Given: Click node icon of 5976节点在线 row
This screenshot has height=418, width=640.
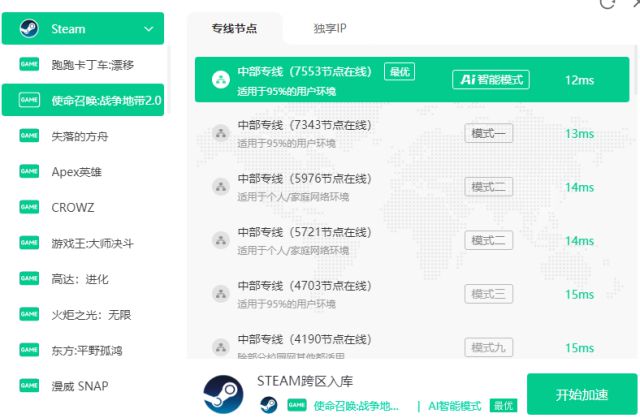Looking at the screenshot, I should click(x=221, y=187).
